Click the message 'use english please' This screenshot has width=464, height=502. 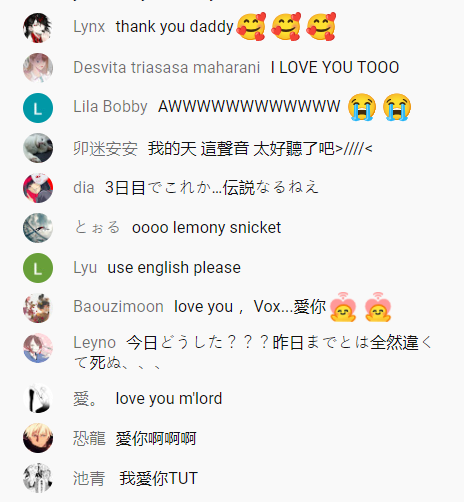[x=174, y=268]
